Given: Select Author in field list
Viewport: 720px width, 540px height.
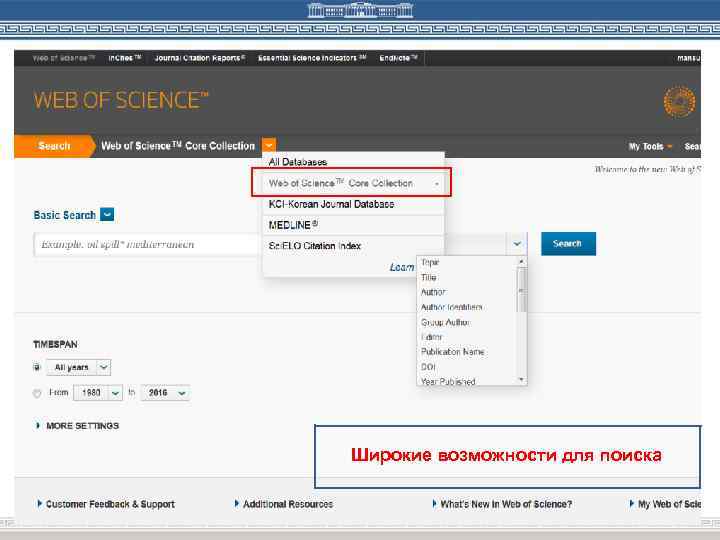Looking at the screenshot, I should (433, 292).
